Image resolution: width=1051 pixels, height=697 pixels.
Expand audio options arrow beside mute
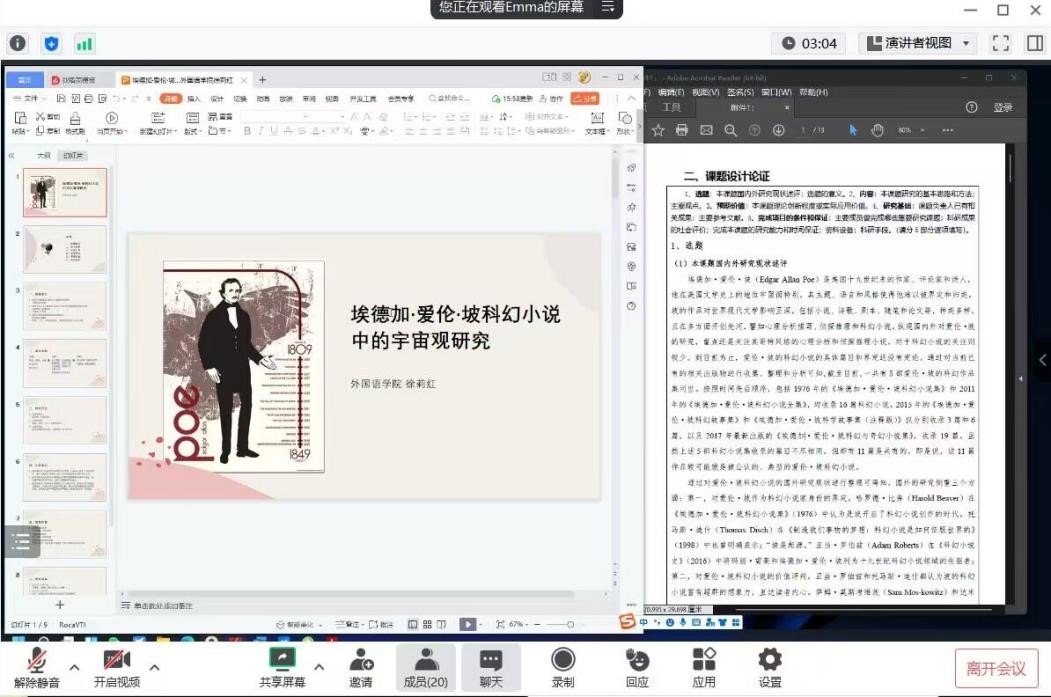74,667
